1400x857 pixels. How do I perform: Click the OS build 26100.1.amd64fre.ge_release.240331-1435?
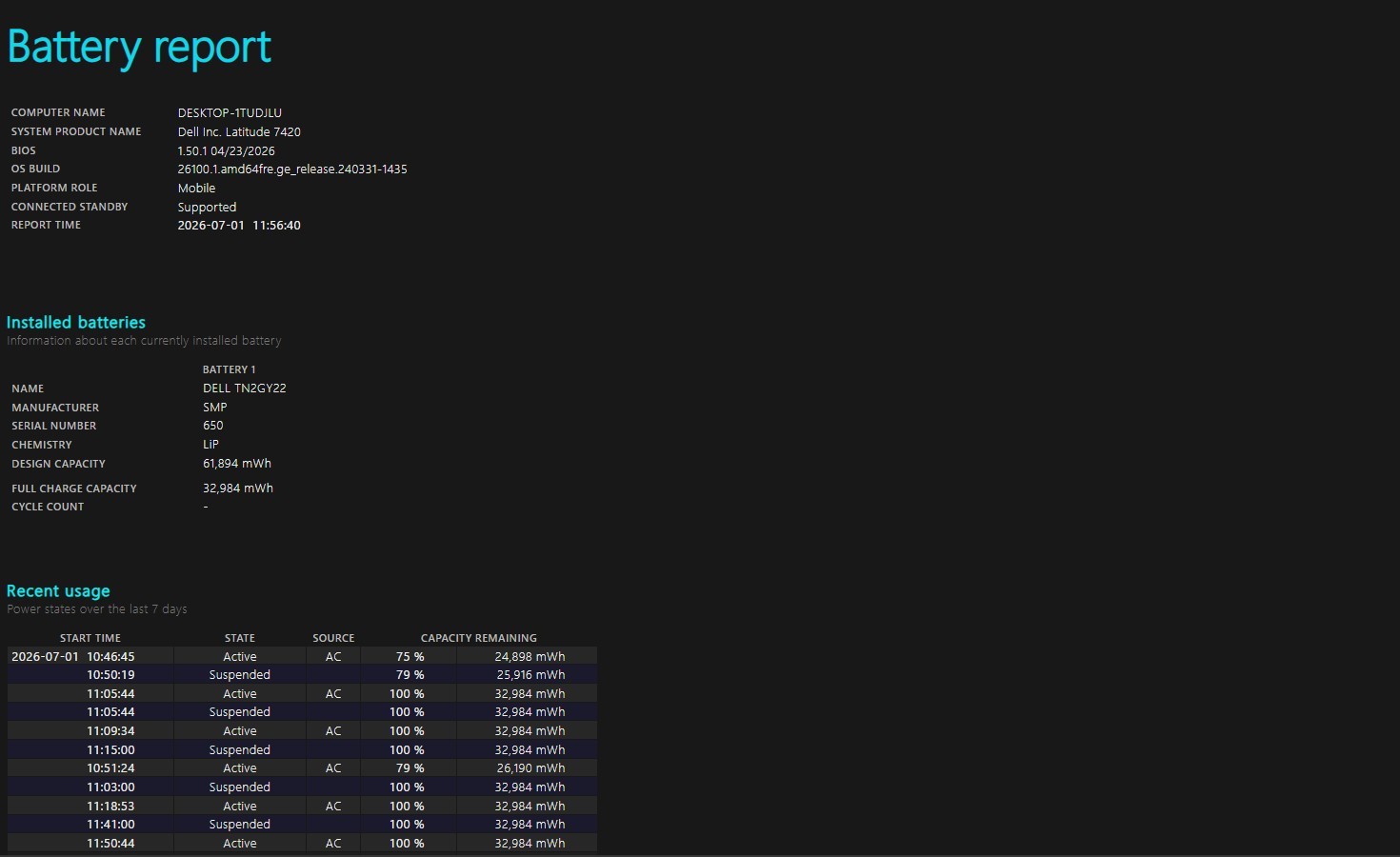292,169
